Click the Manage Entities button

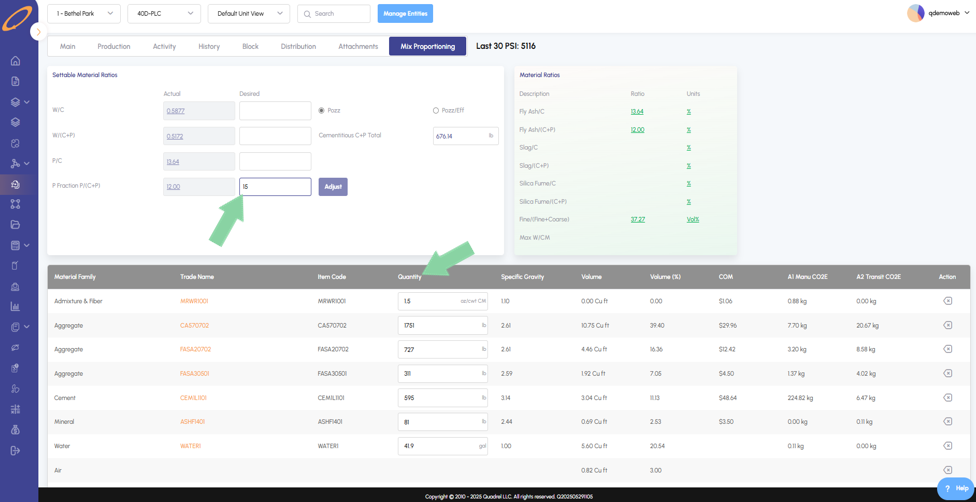405,14
